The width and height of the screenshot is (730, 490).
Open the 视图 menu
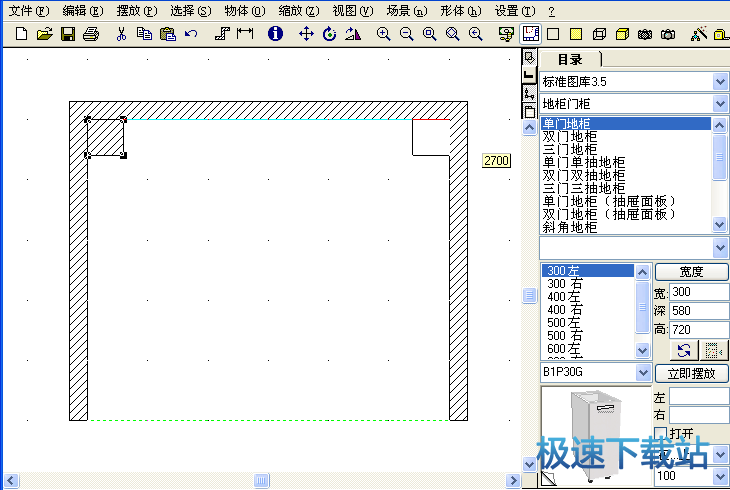(x=351, y=11)
